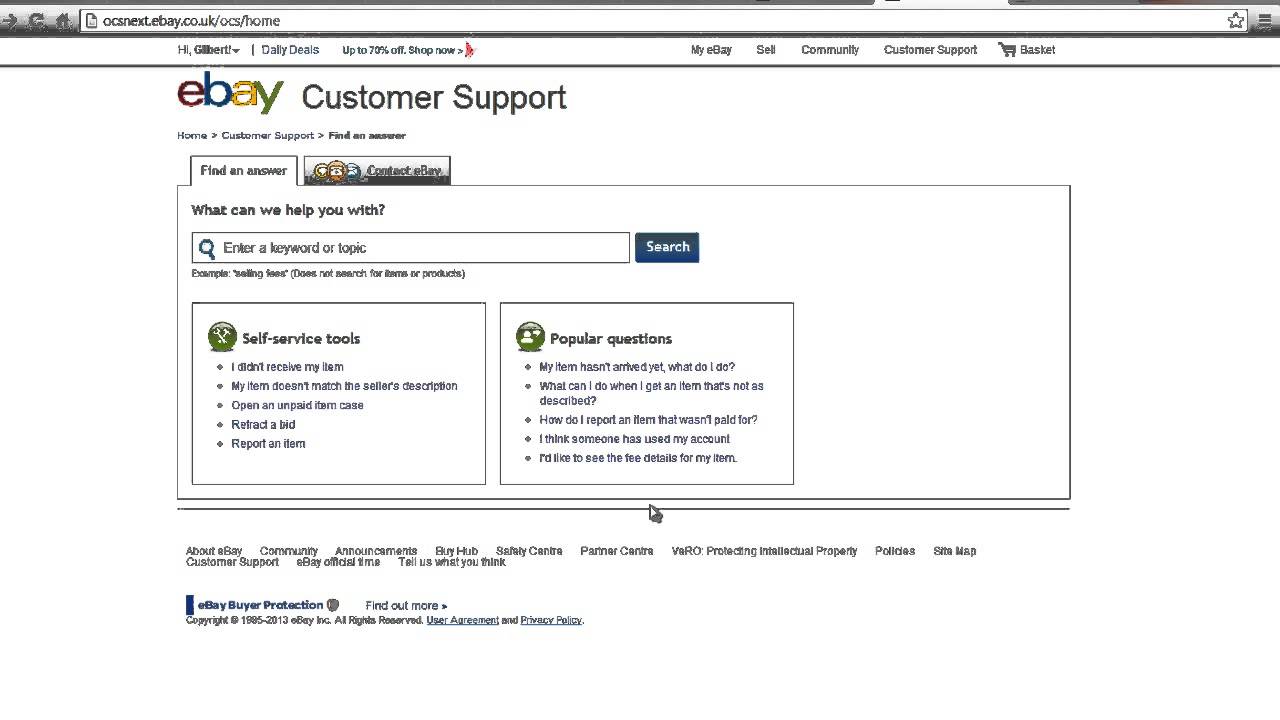This screenshot has height=720, width=1280.
Task: Click the bookmark star in address bar
Action: (x=1236, y=20)
